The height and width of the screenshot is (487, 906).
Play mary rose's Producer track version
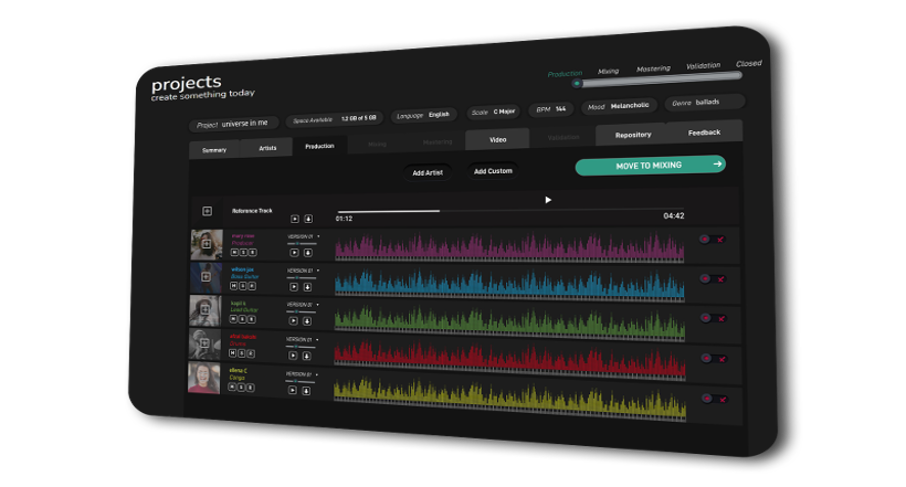(294, 253)
